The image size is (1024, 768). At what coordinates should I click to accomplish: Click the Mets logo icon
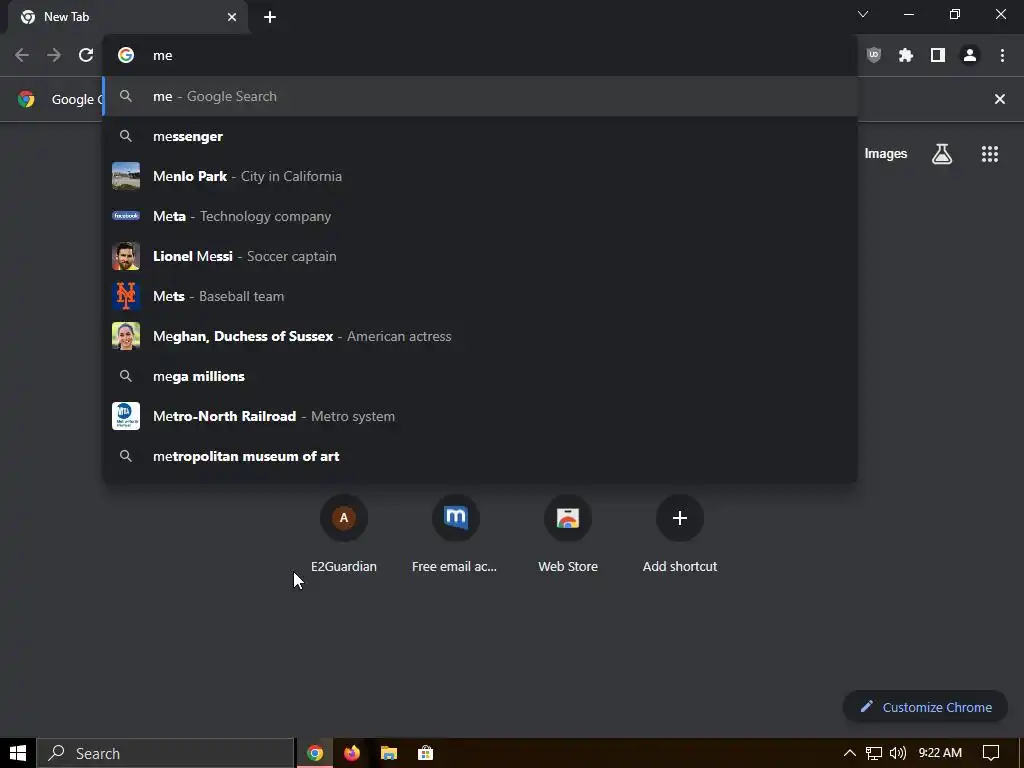point(126,296)
